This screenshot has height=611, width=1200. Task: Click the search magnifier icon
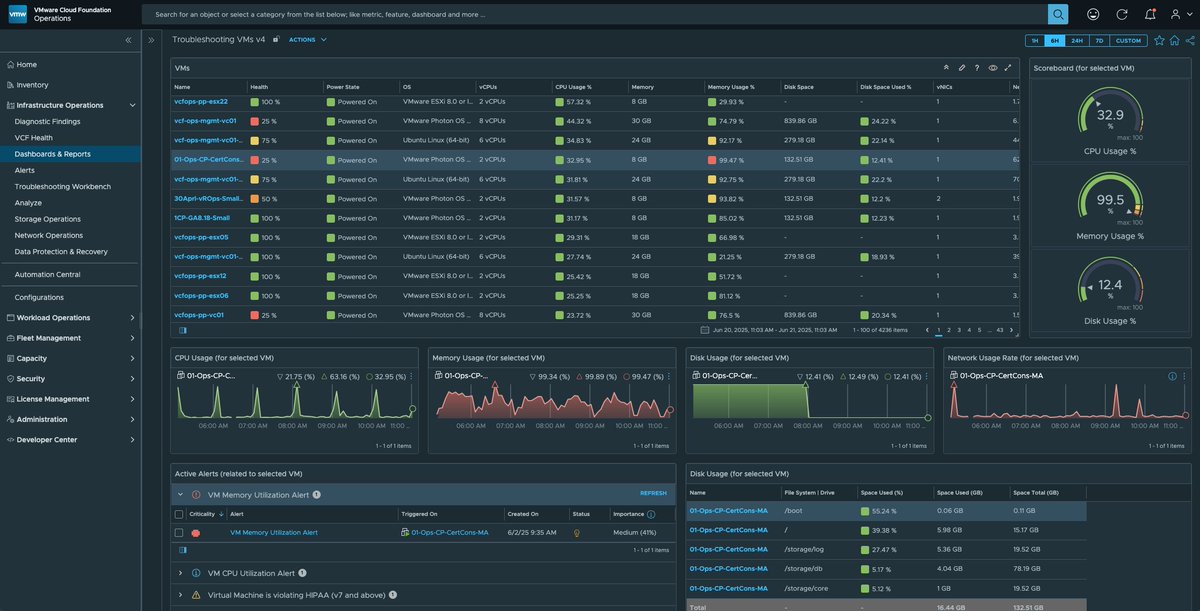tap(1058, 14)
